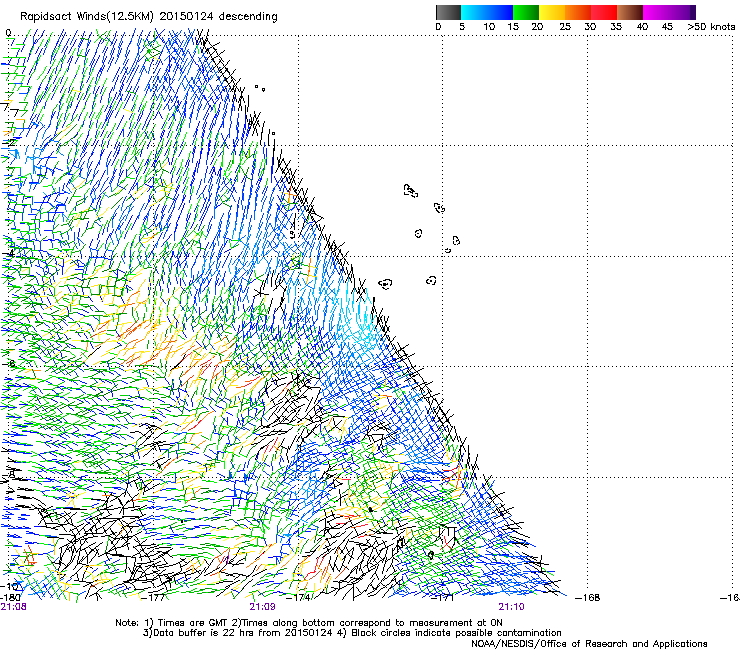Click the longitude label -168
Screen dimensions: 740x650
point(588,598)
